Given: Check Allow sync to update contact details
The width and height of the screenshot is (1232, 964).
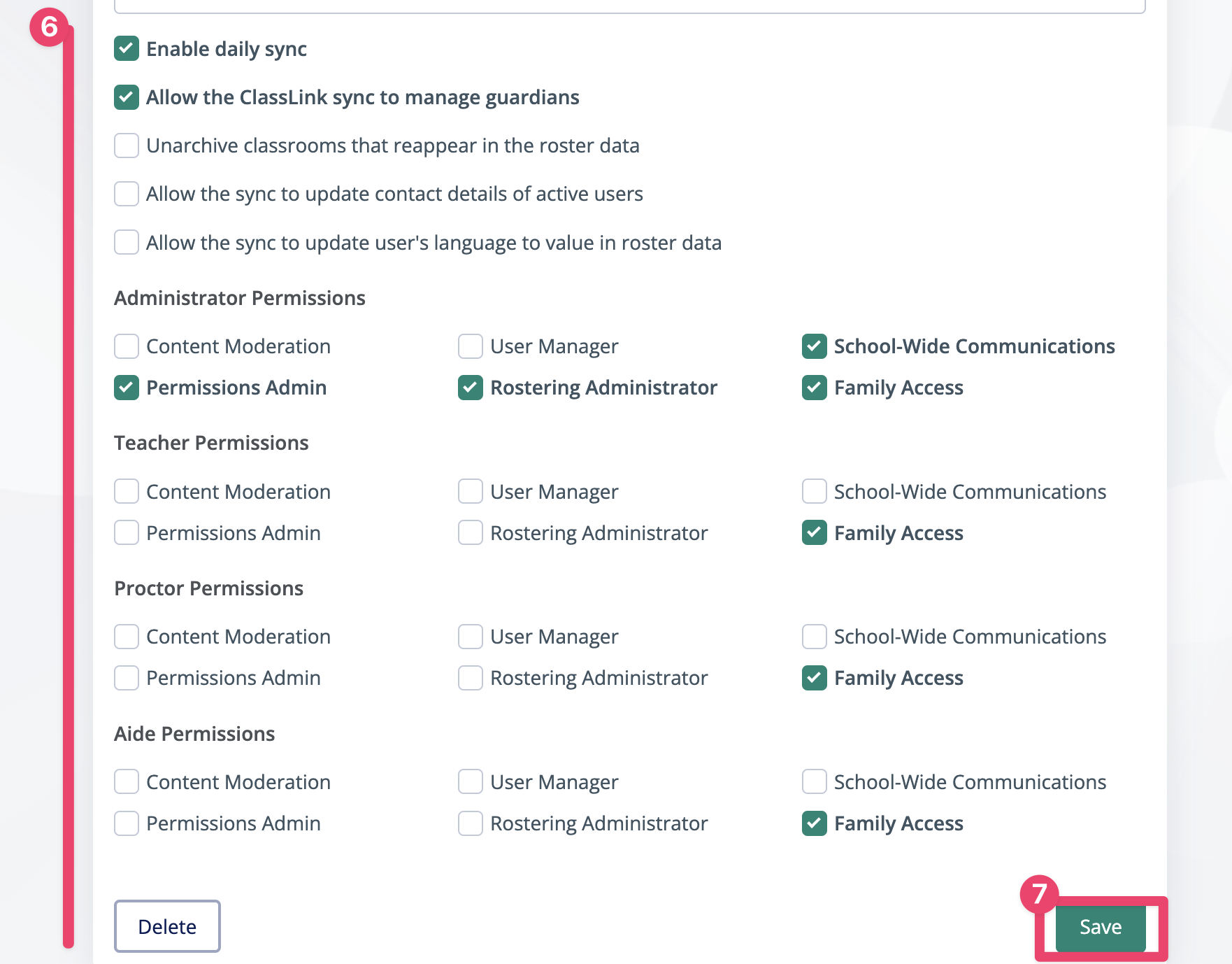Looking at the screenshot, I should (127, 194).
